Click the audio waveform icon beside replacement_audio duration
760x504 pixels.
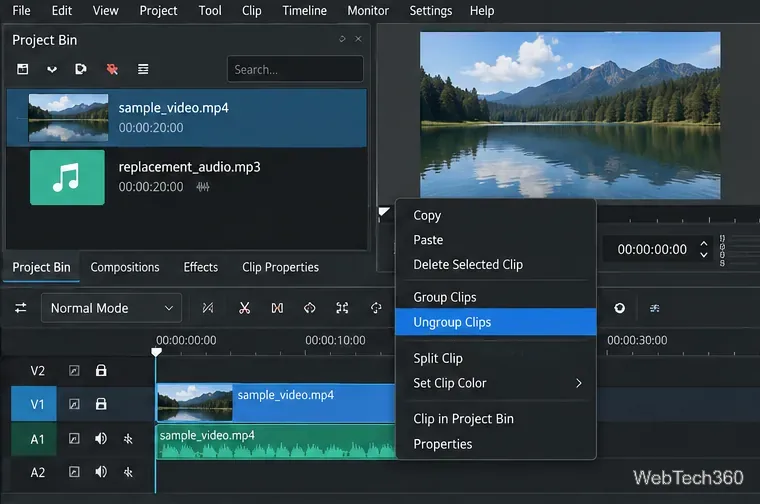point(203,187)
